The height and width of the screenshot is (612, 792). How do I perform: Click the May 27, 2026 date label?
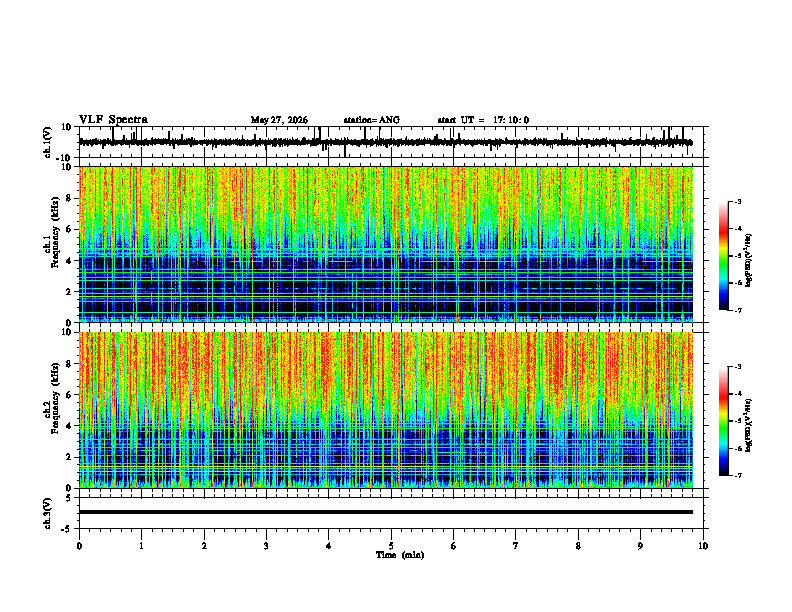279,120
